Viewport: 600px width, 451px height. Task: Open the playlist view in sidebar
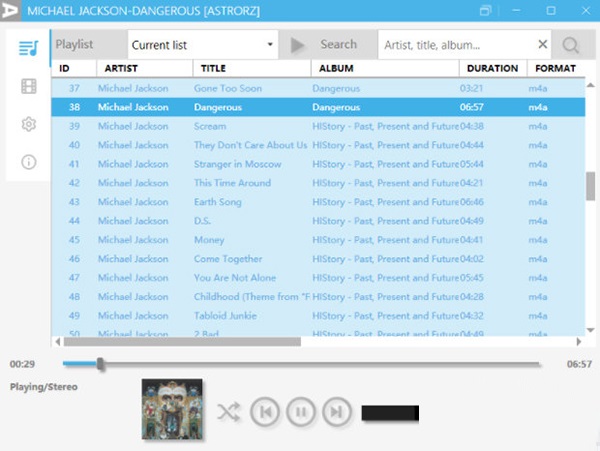(x=29, y=48)
